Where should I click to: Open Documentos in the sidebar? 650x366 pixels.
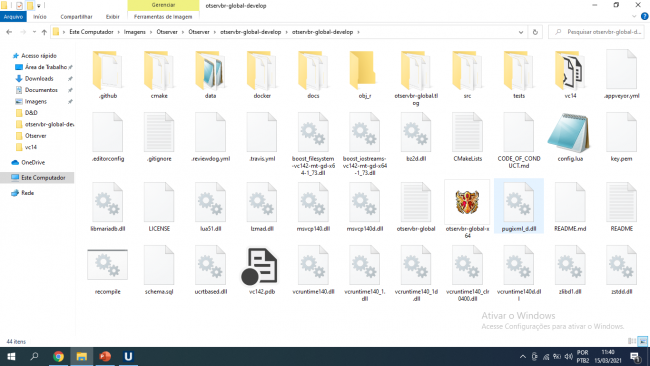(x=41, y=90)
